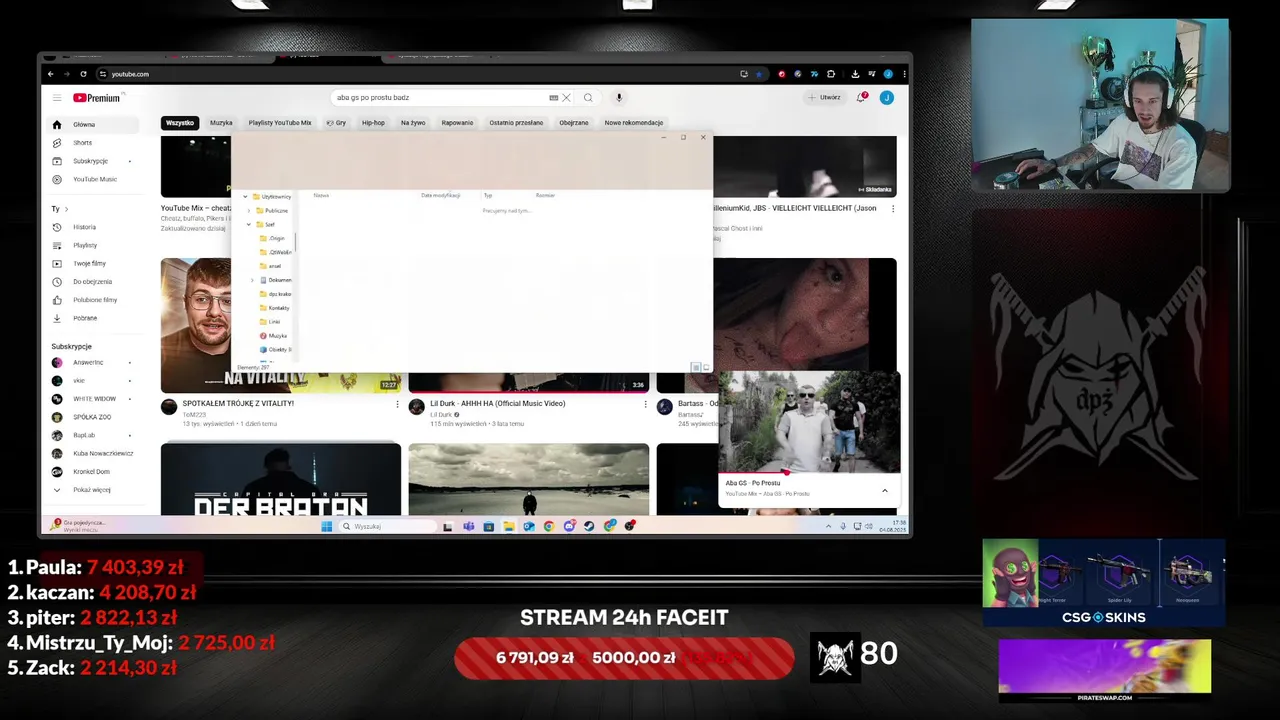This screenshot has width=1280, height=720.
Task: Expand the Ty section chevron
Action: coord(66,209)
